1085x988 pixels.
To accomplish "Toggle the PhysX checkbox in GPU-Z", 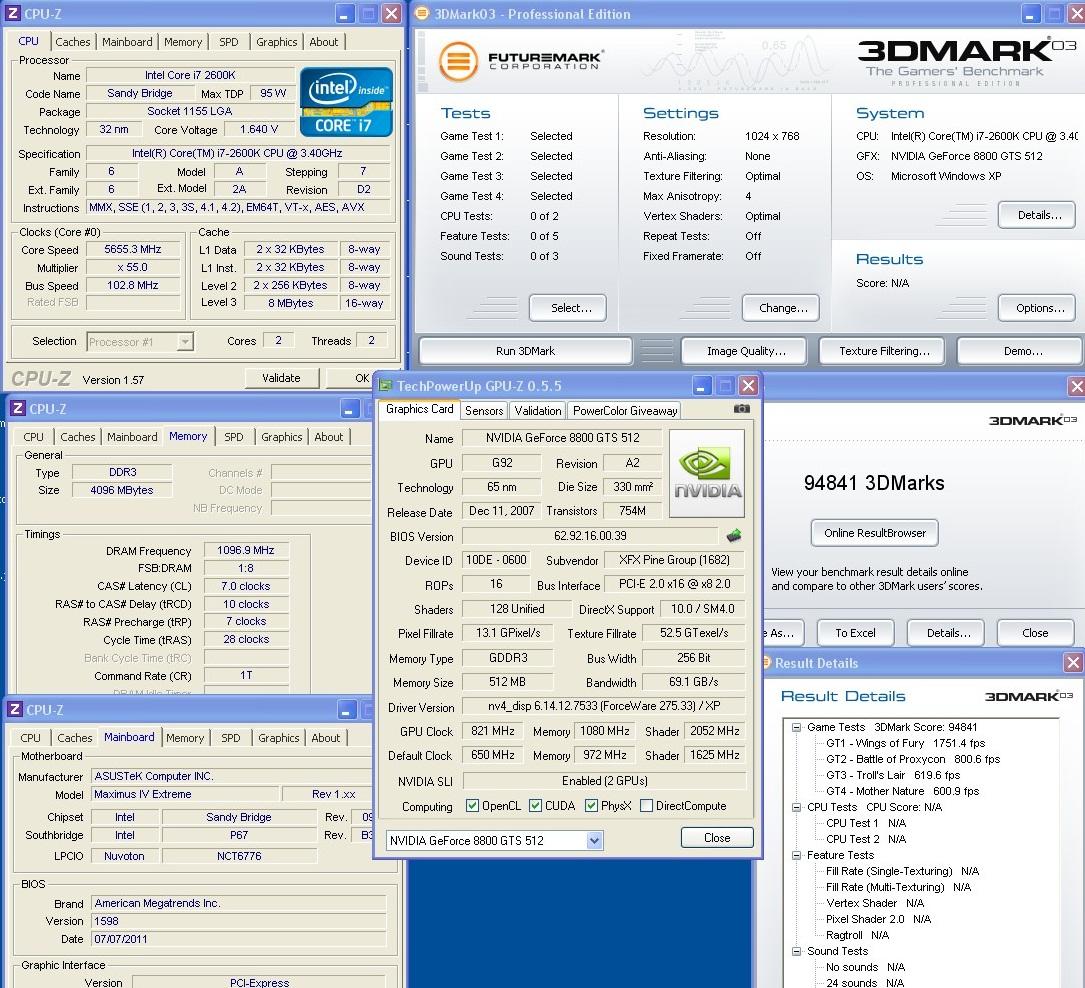I will click(x=591, y=805).
